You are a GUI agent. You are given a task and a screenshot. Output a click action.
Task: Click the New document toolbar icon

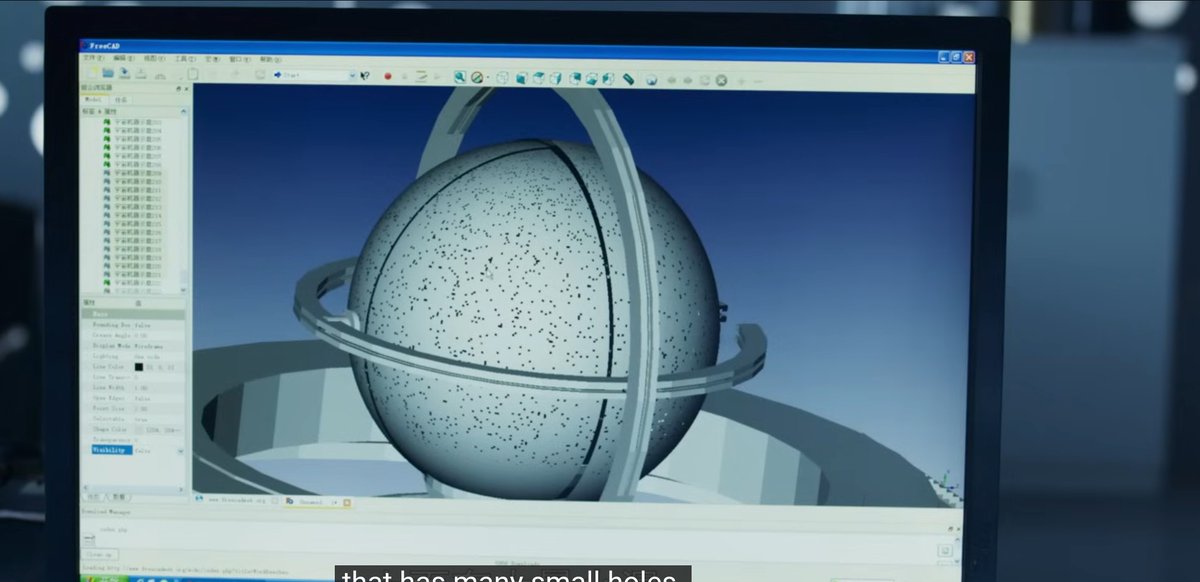(x=91, y=74)
